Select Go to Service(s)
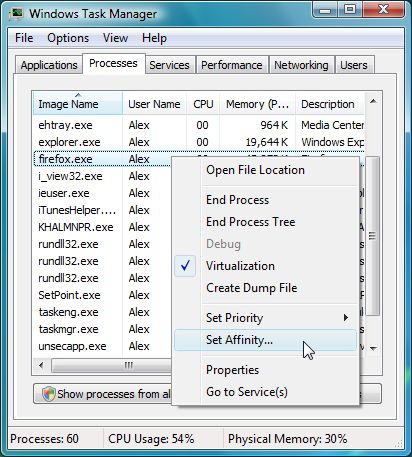Image resolution: width=412 pixels, height=457 pixels. tap(266, 392)
